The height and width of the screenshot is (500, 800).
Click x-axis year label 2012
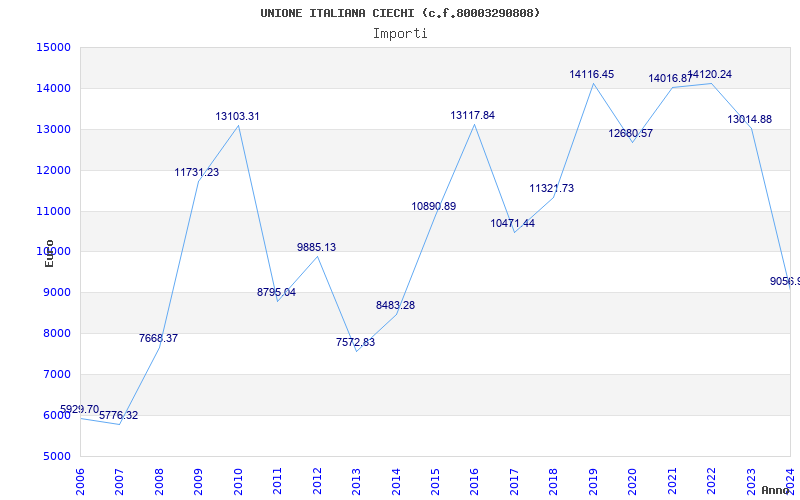tap(317, 481)
